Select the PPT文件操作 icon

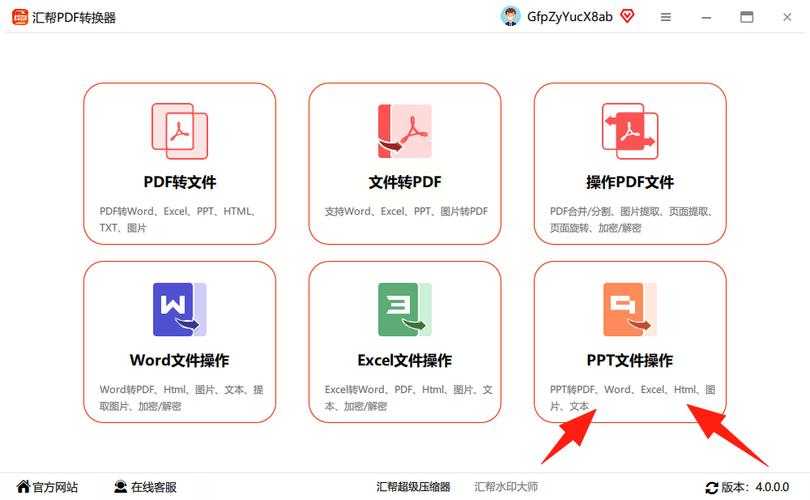point(629,309)
